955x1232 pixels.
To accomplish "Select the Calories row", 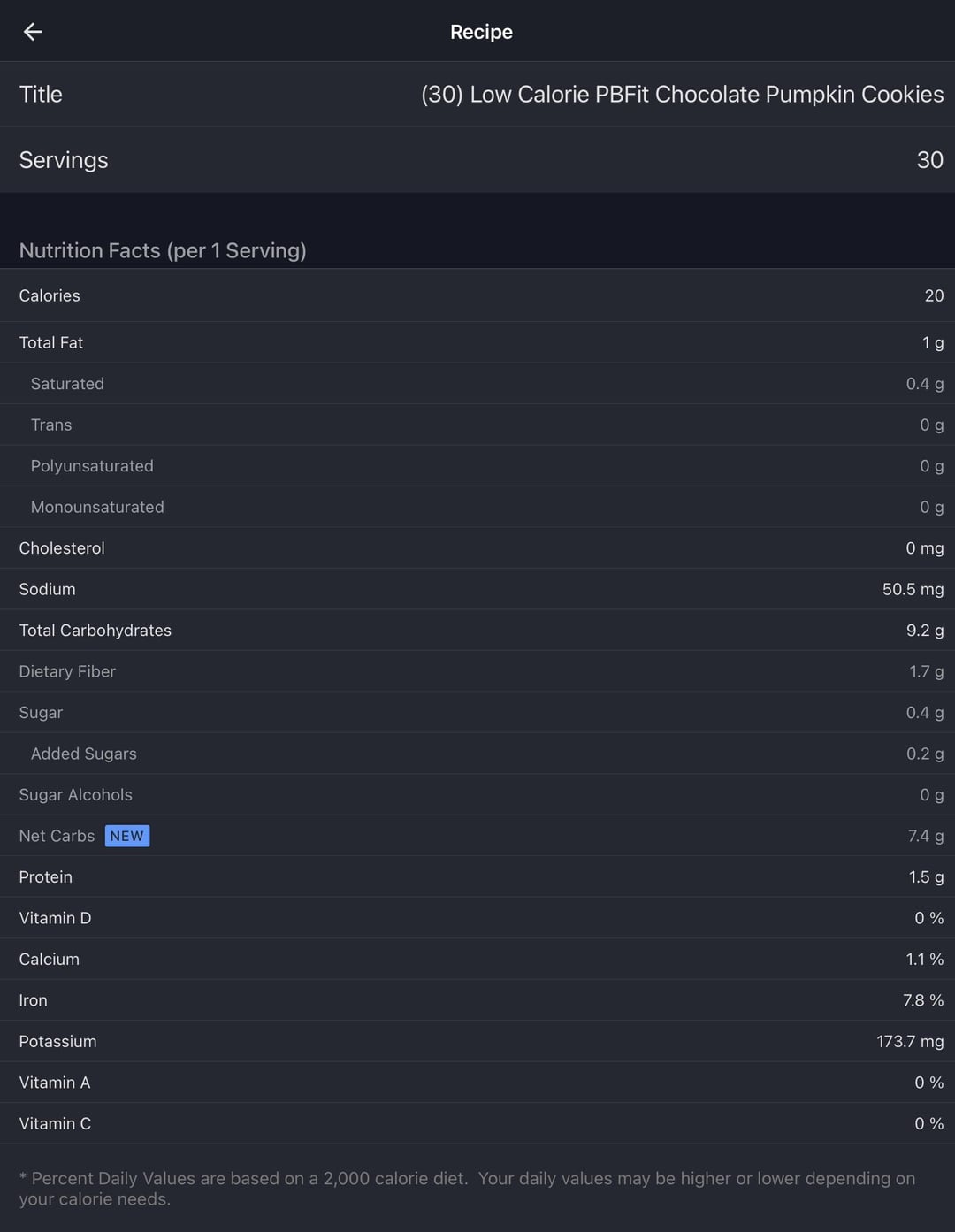I will tap(477, 295).
